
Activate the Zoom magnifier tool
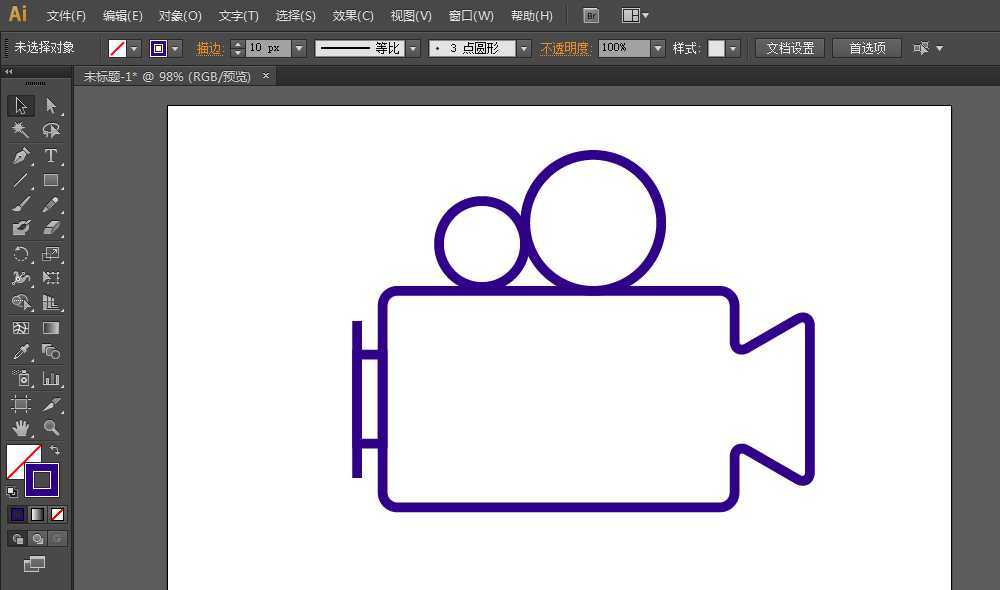click(51, 428)
